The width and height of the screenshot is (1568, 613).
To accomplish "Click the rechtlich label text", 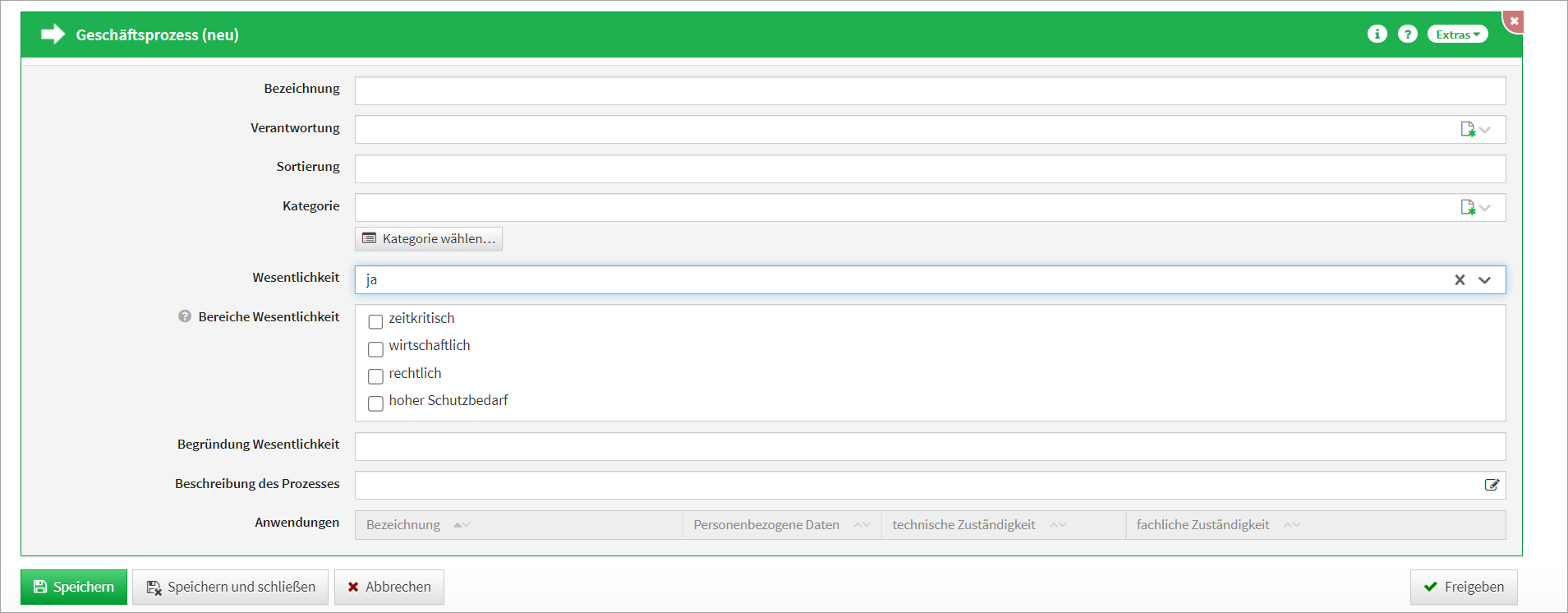I will pos(415,373).
